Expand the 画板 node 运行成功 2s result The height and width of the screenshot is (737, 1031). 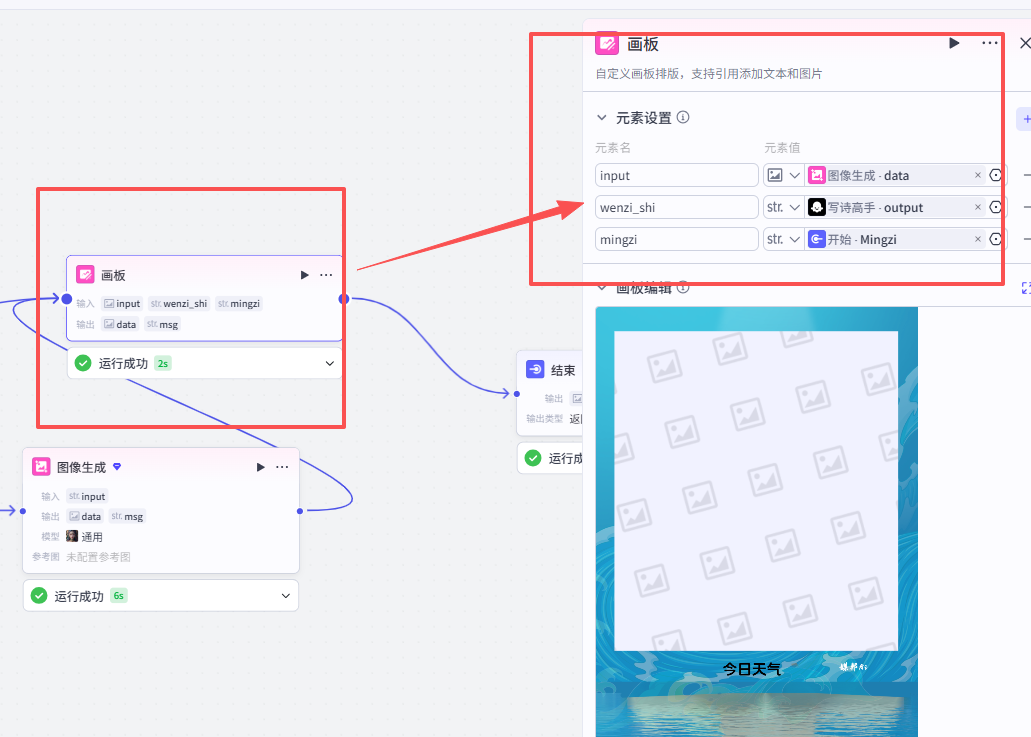(x=329, y=364)
